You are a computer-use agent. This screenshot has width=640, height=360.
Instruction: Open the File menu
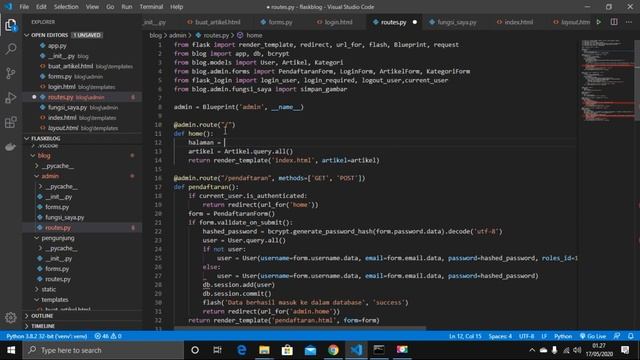point(24,7)
